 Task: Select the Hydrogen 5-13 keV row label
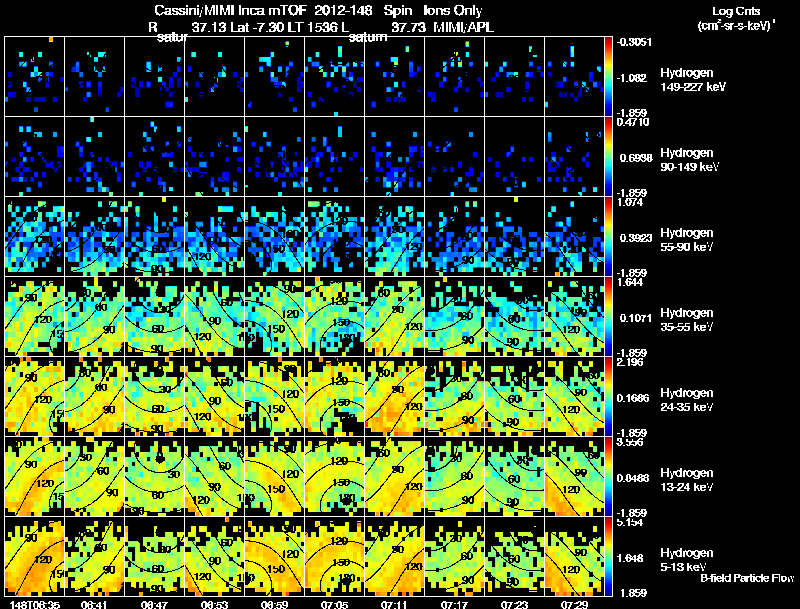(x=687, y=560)
